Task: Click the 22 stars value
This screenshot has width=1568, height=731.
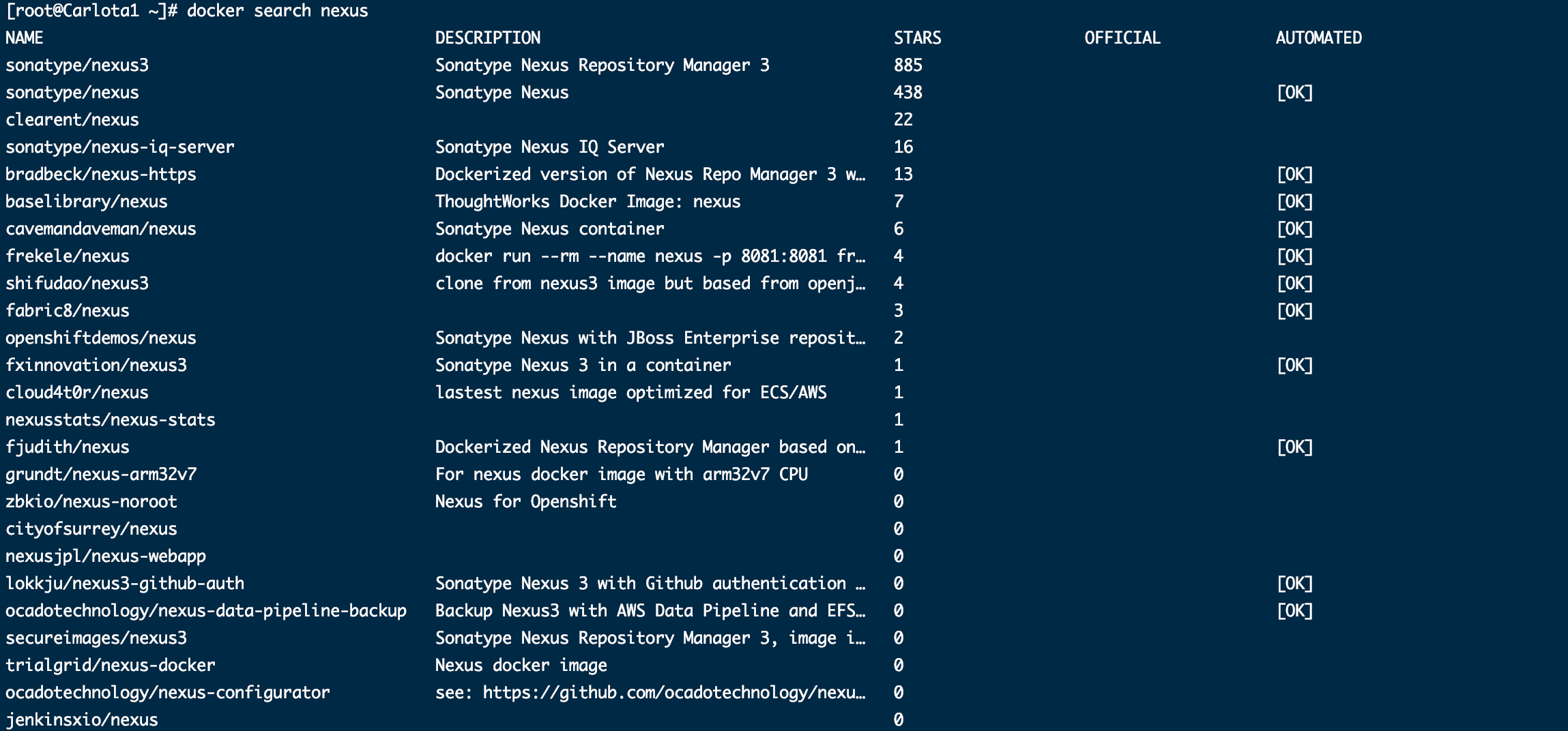Action: tap(903, 120)
